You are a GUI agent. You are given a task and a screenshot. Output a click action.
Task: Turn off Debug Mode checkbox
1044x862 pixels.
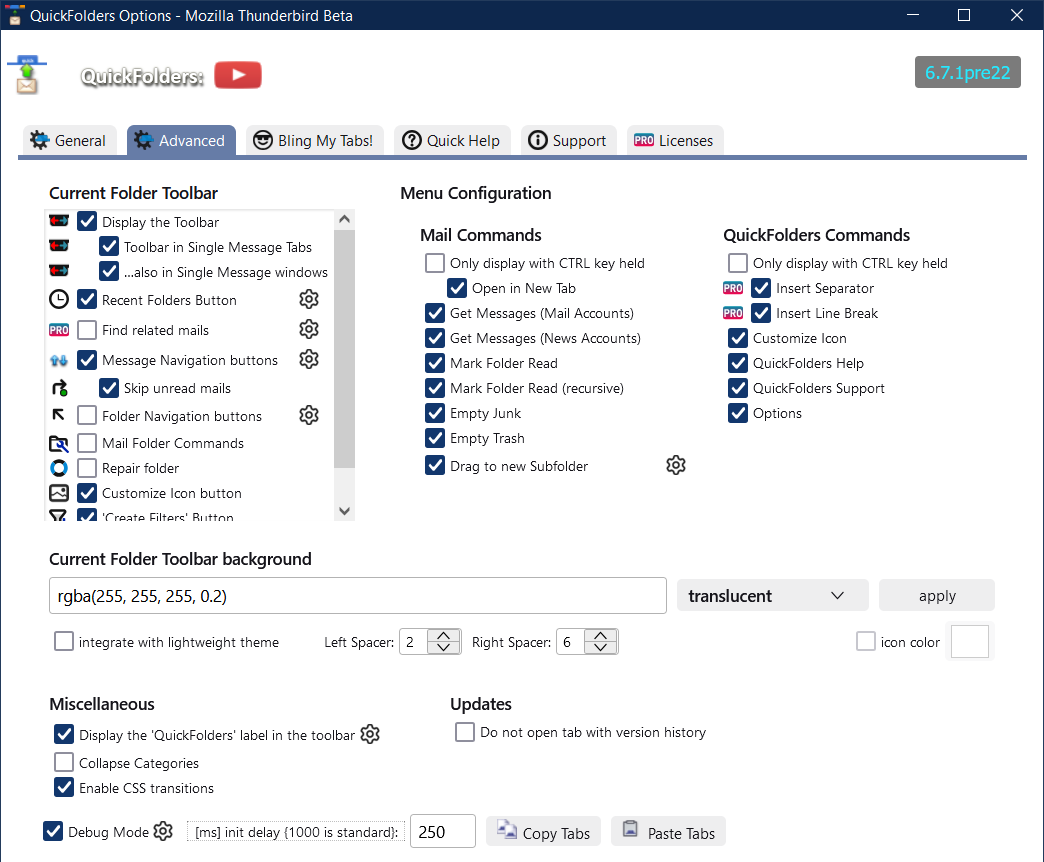(x=53, y=831)
